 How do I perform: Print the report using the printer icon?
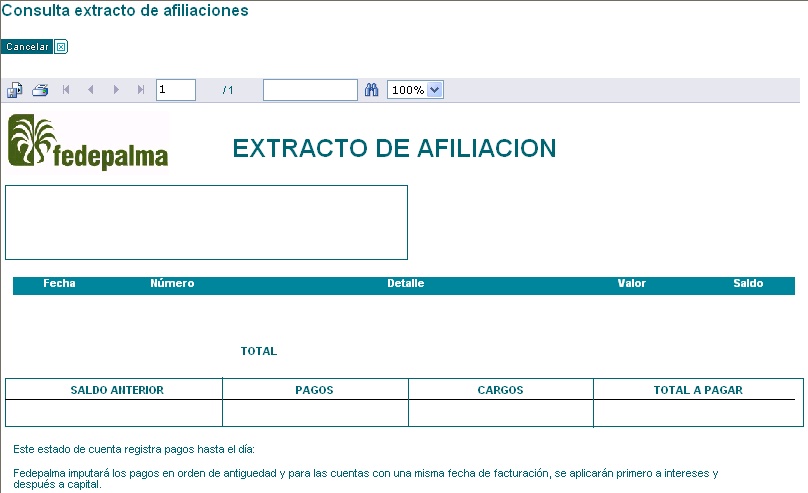tap(40, 90)
